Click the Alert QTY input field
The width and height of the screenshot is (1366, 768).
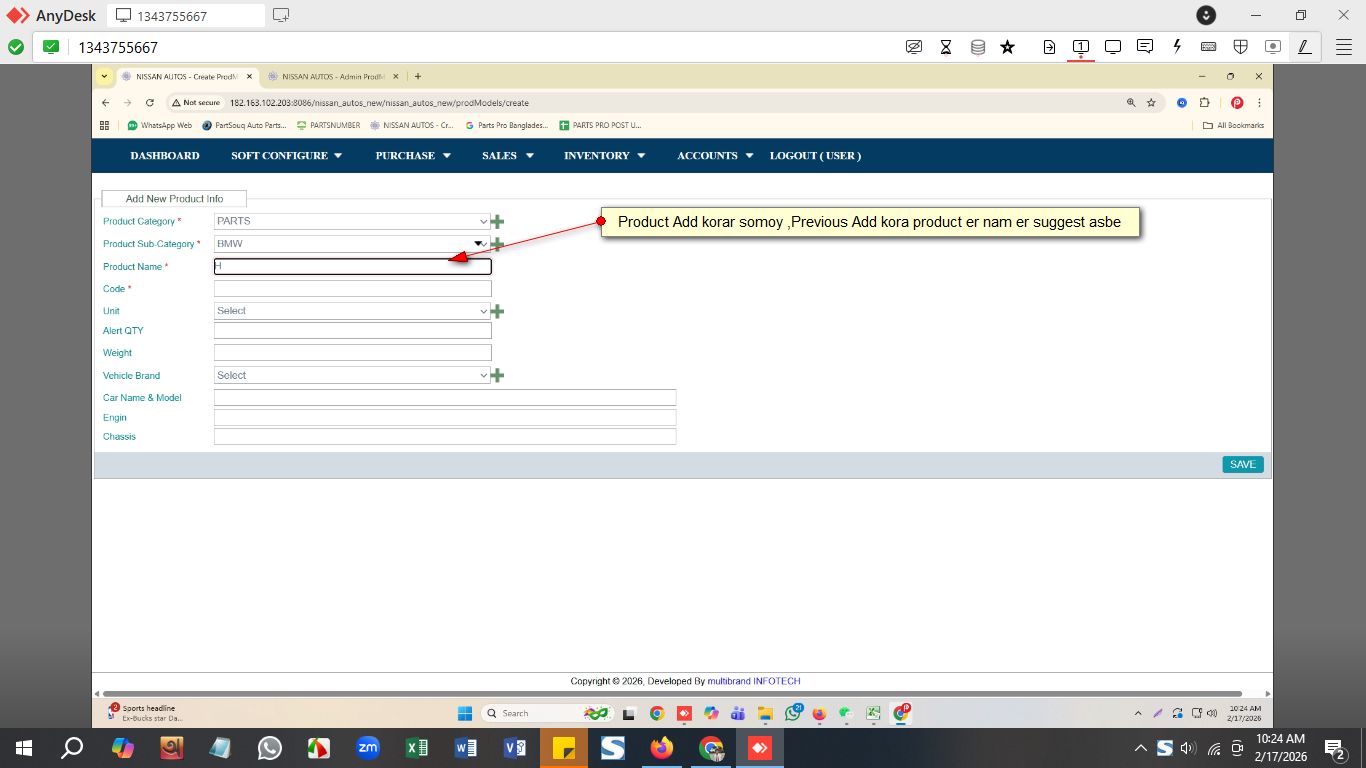(353, 331)
